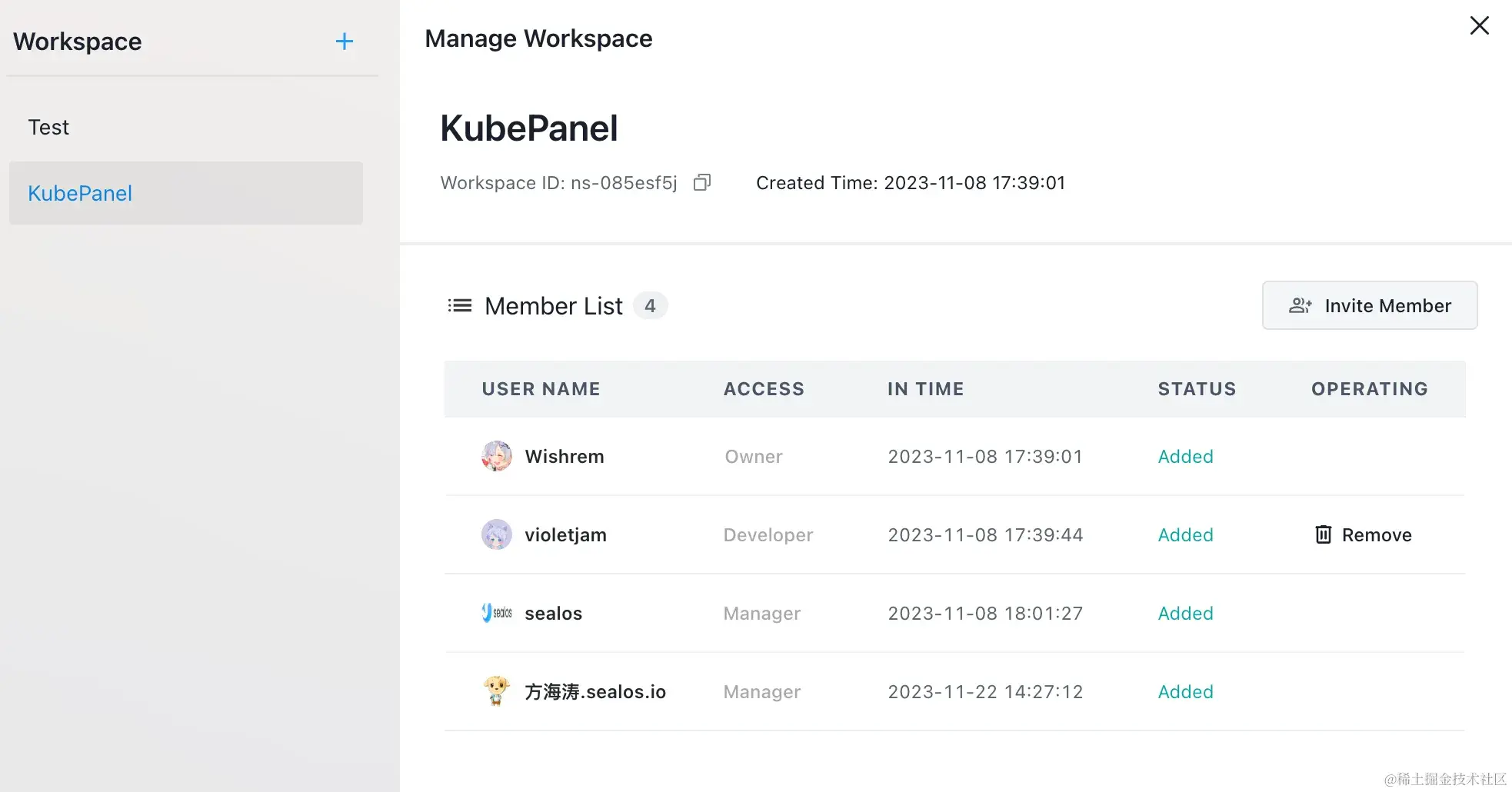The width and height of the screenshot is (1512, 792).
Task: Click the 方海涛.sealos.io avatar
Action: tap(497, 691)
